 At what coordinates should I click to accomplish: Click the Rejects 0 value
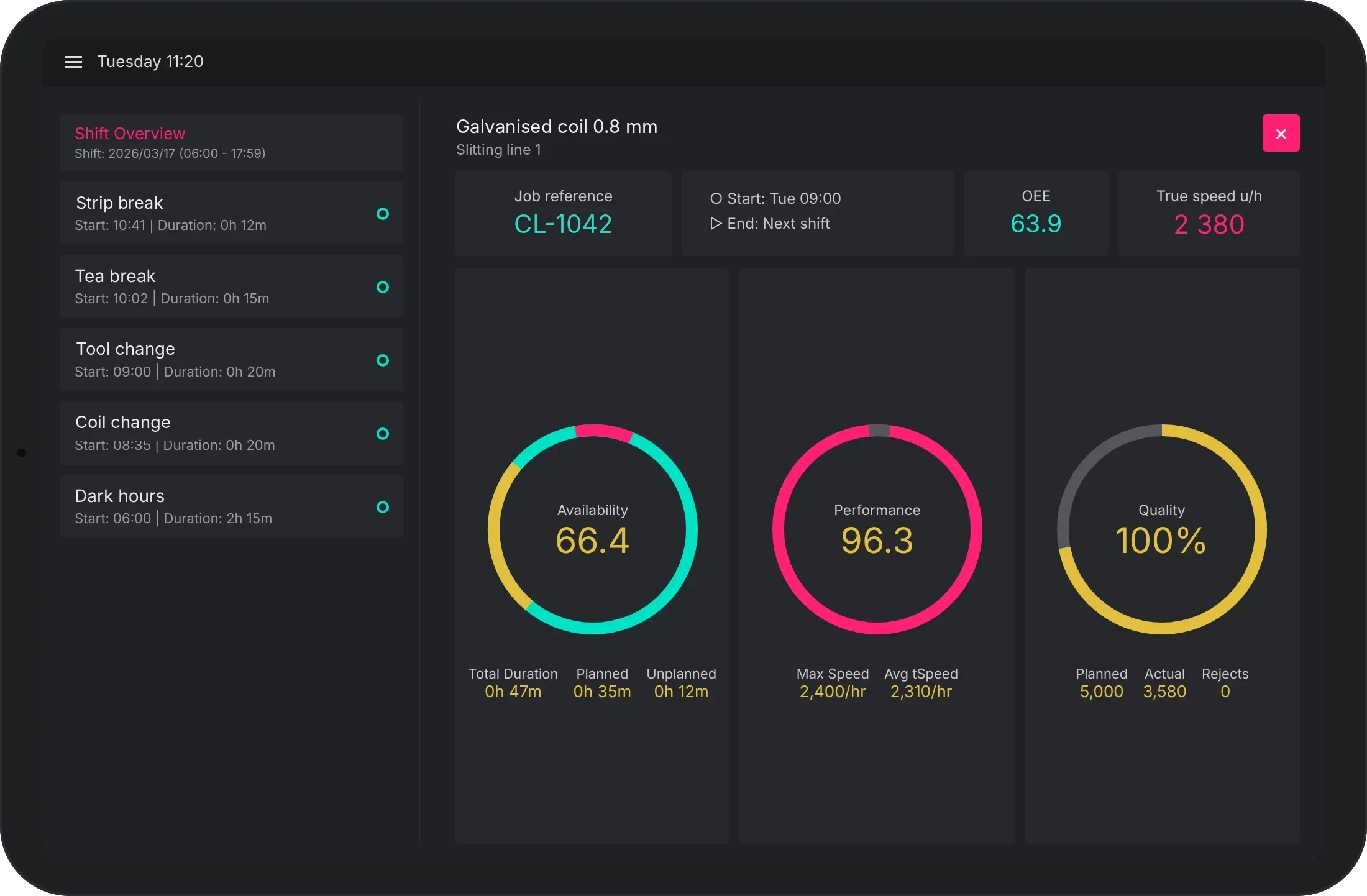[1225, 692]
